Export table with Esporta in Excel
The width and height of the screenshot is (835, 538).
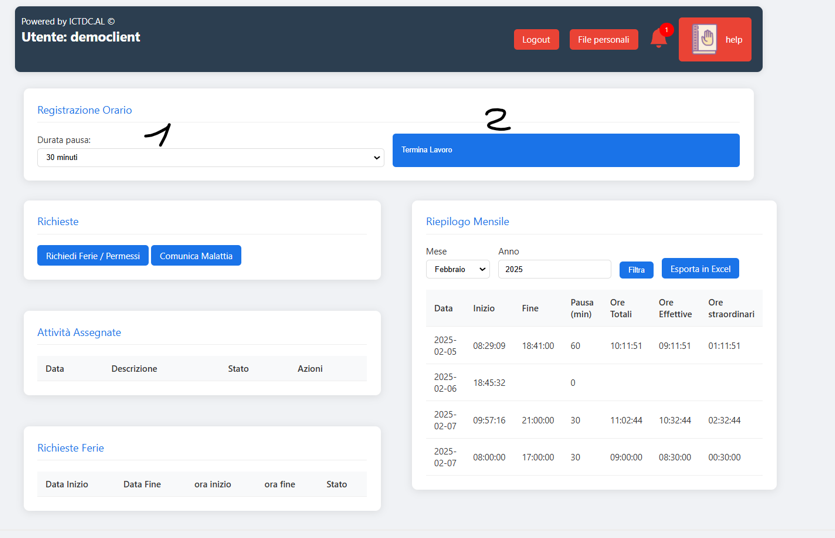[x=700, y=269]
